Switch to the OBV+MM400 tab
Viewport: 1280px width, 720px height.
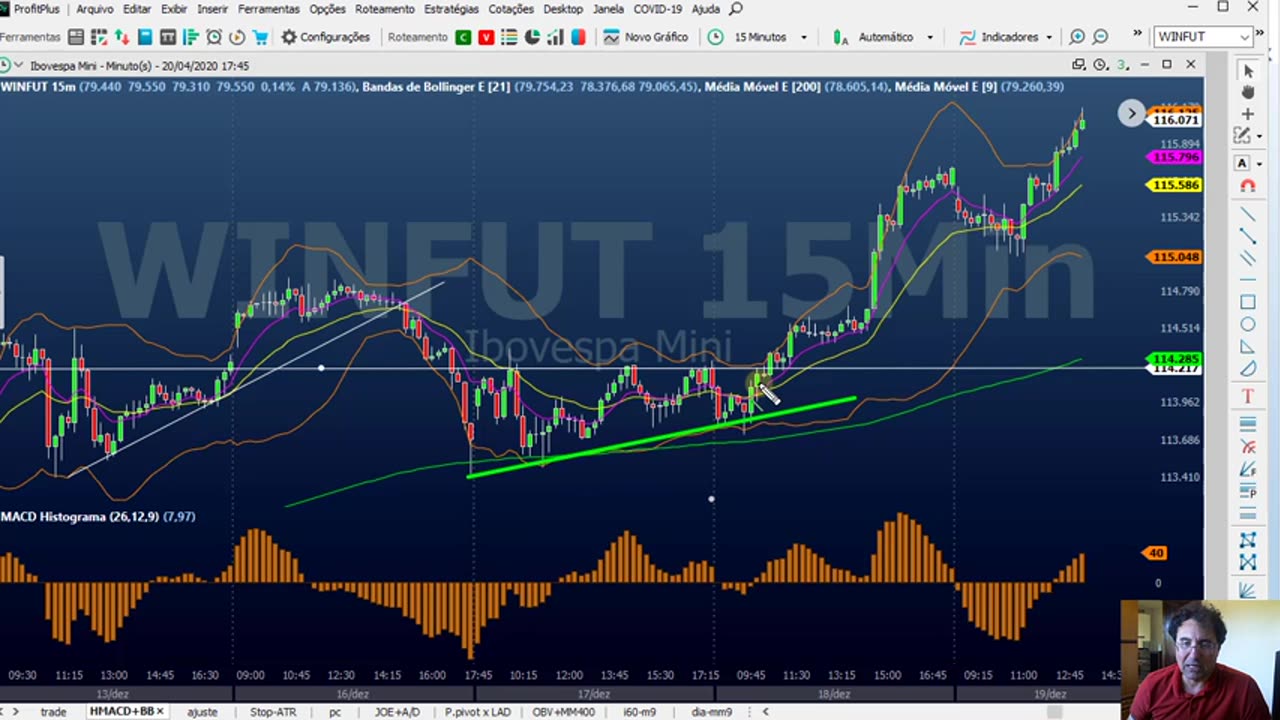(564, 712)
